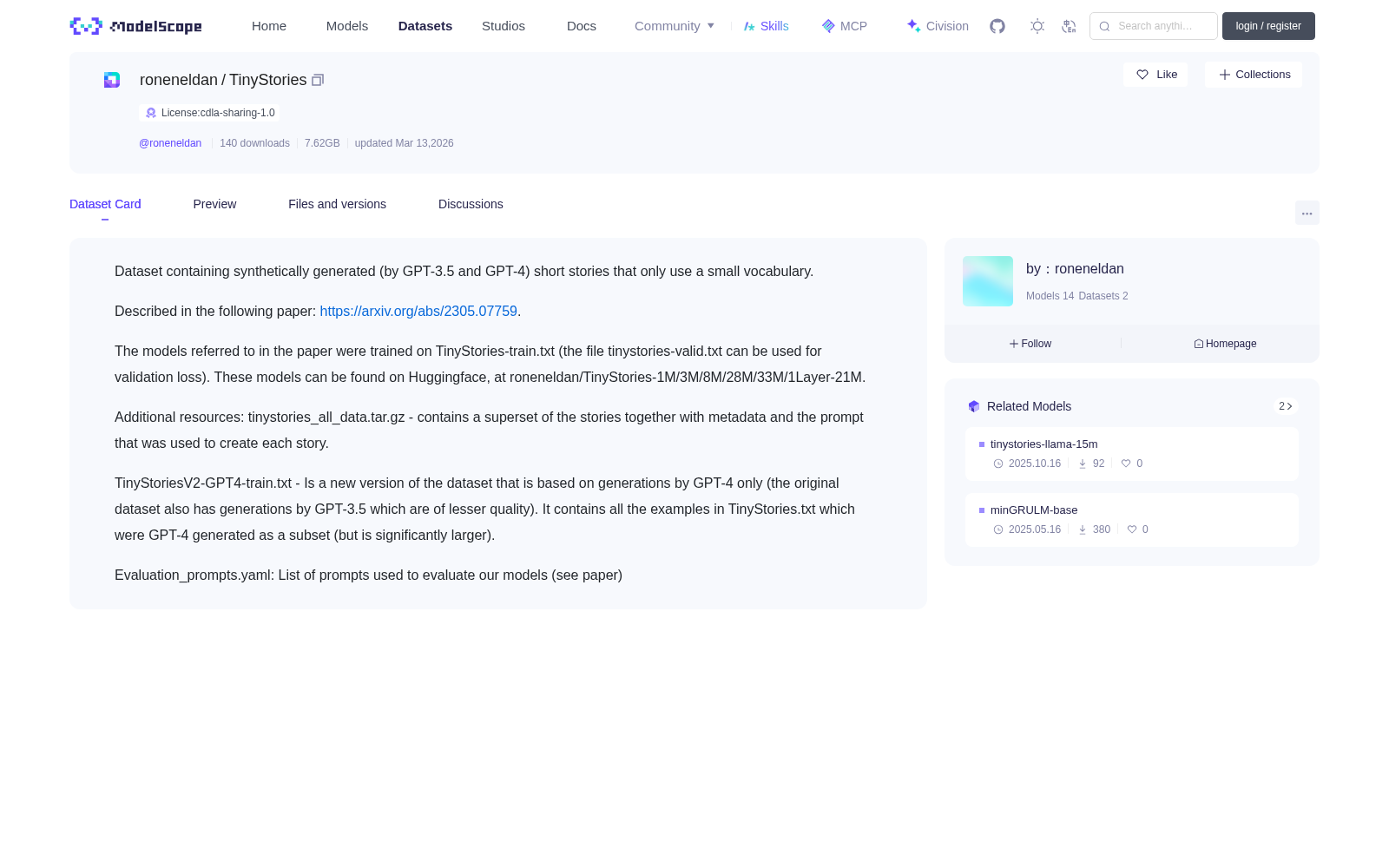Viewport: 1389px width, 868px height.
Task: Open minGRULM-base related model
Action: pos(1034,510)
